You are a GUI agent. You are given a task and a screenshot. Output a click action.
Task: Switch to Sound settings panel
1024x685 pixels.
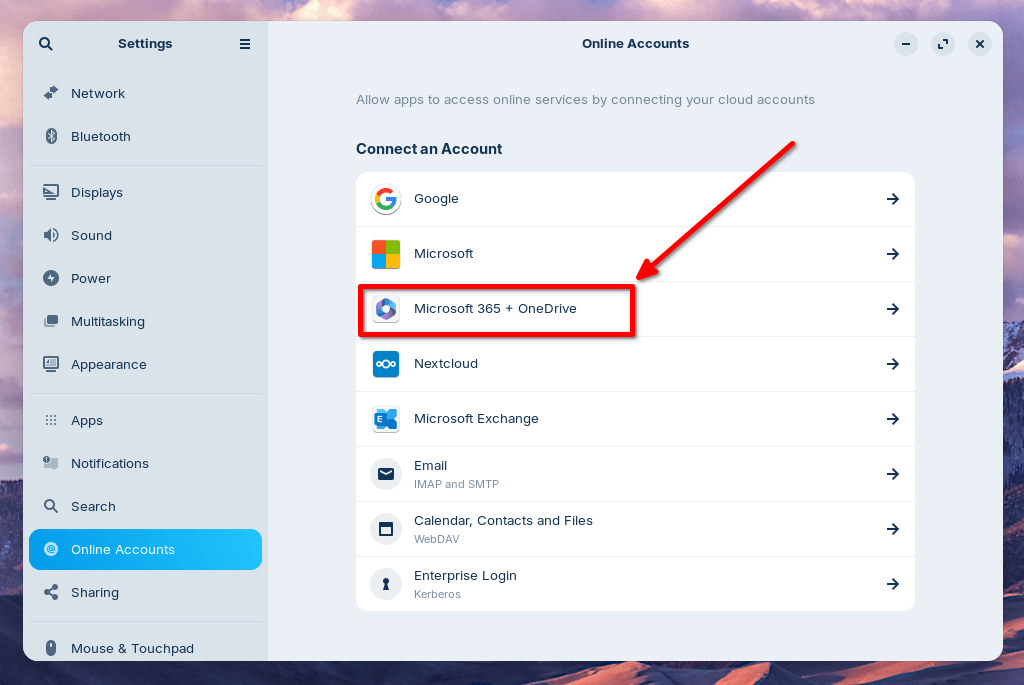[145, 235]
